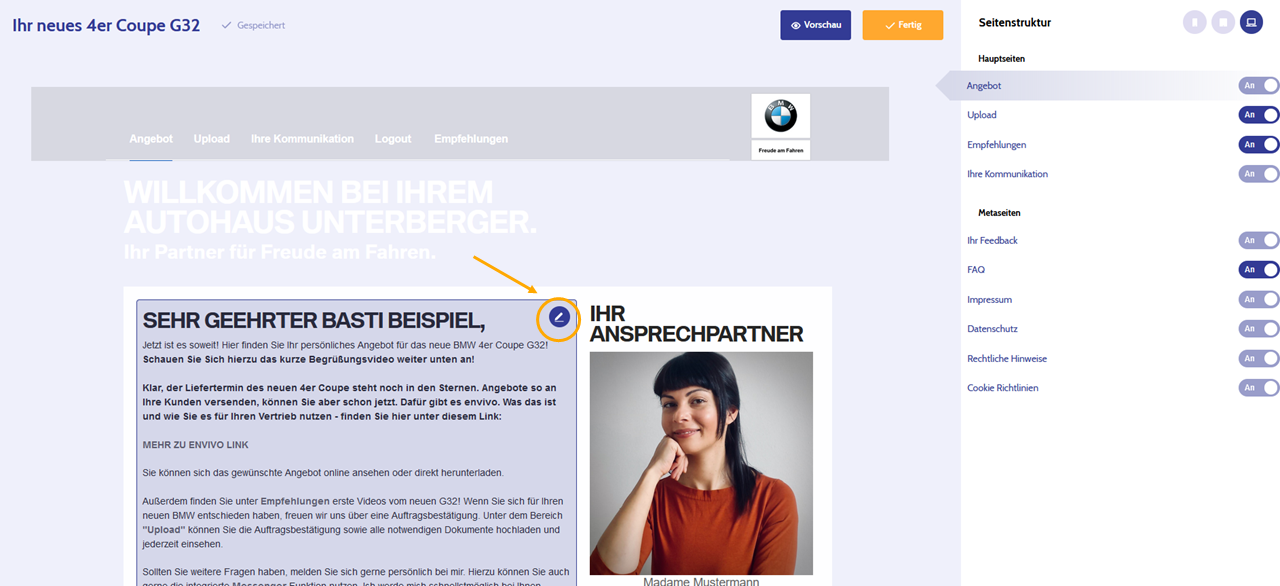Open Datenschutz in the Metaseiten list
This screenshot has height=586, width=1280.
992,328
